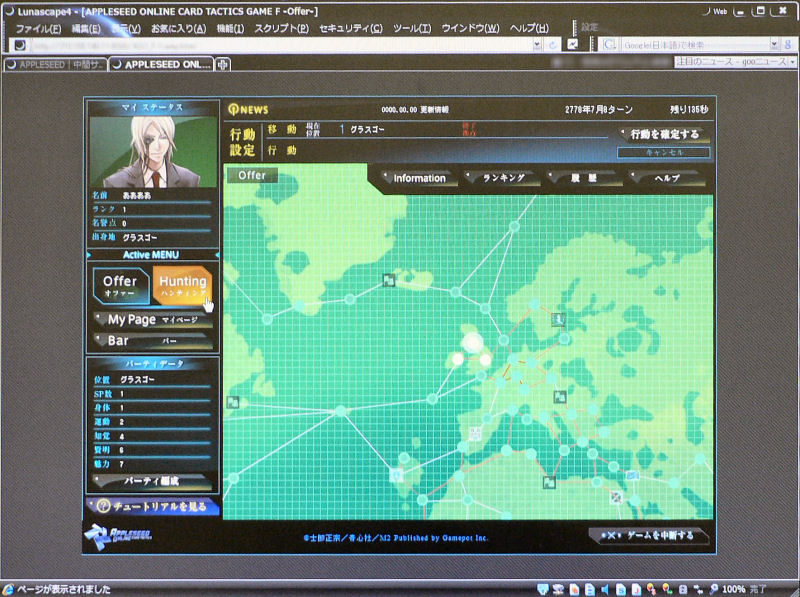
Task: Click the browser address bar field
Action: point(280,45)
